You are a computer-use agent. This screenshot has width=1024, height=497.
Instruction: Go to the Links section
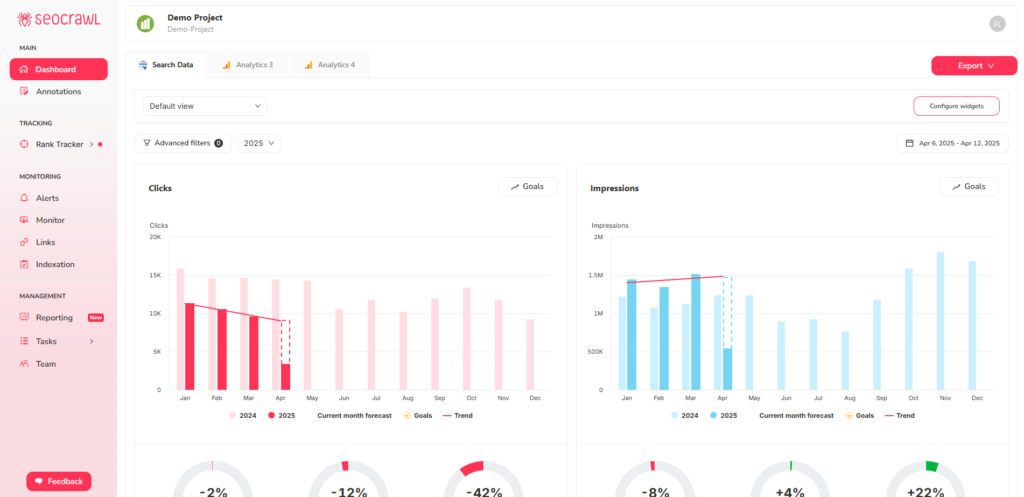tap(45, 242)
